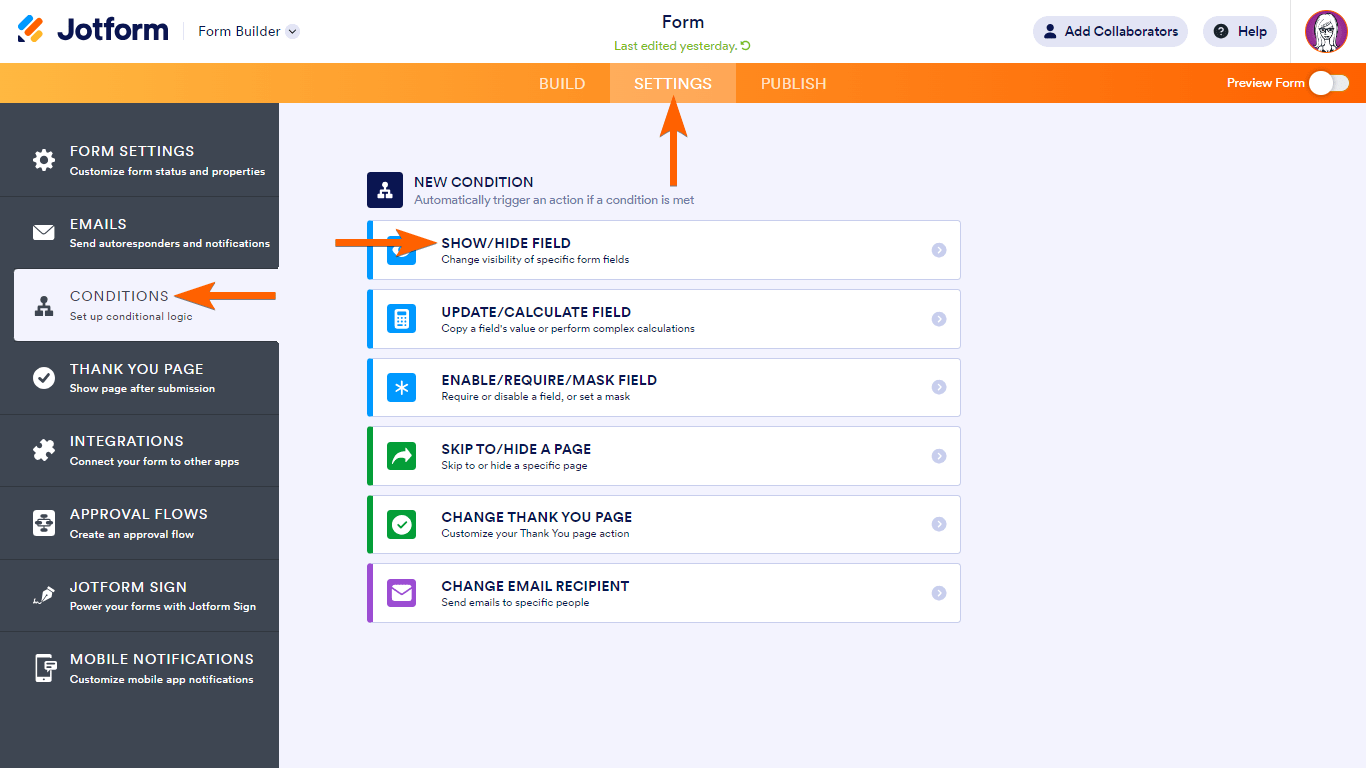Click the Integrations puzzle piece icon
The image size is (1366, 768).
pyautogui.click(x=44, y=450)
